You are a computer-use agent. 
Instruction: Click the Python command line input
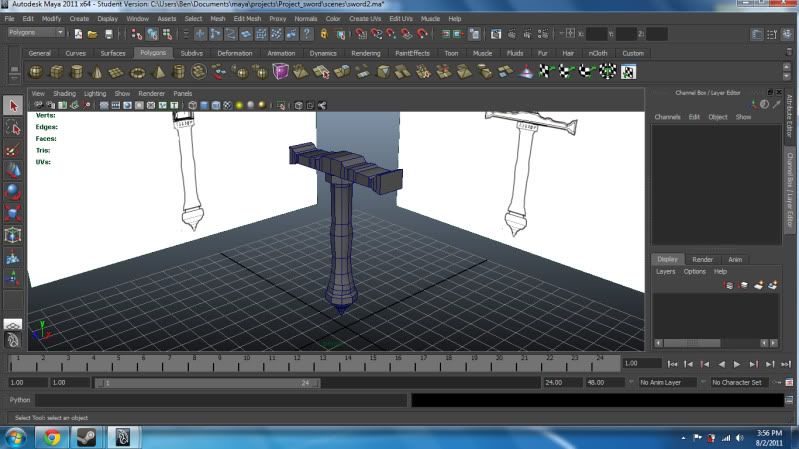221,400
